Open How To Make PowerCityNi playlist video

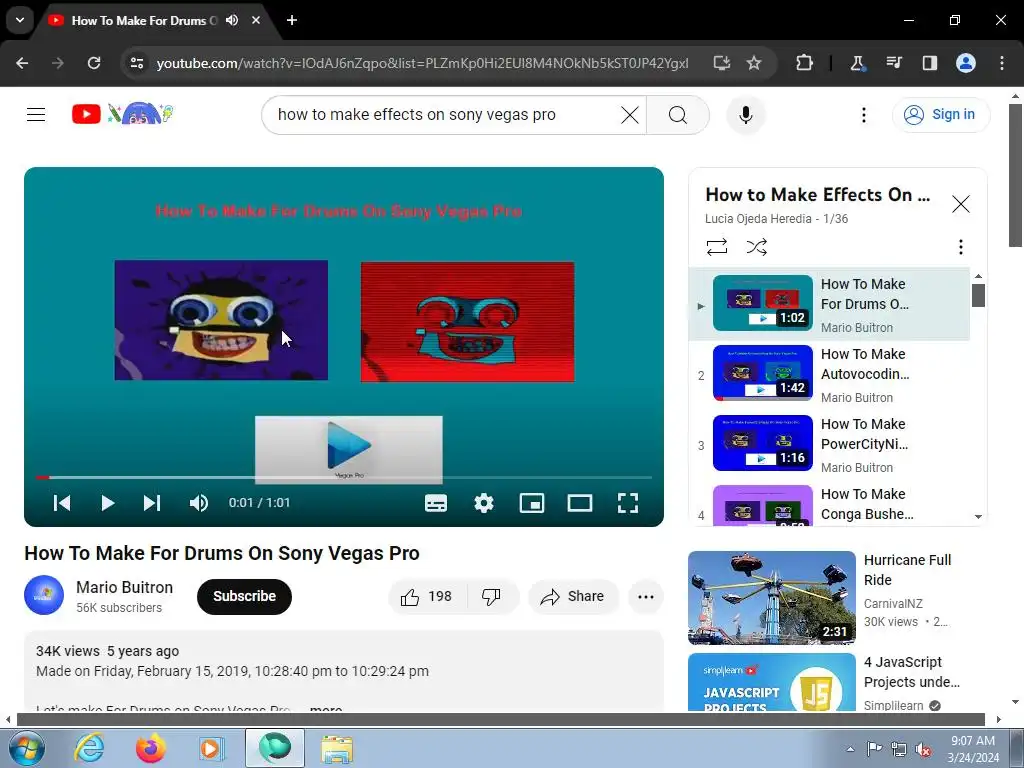pos(829,445)
